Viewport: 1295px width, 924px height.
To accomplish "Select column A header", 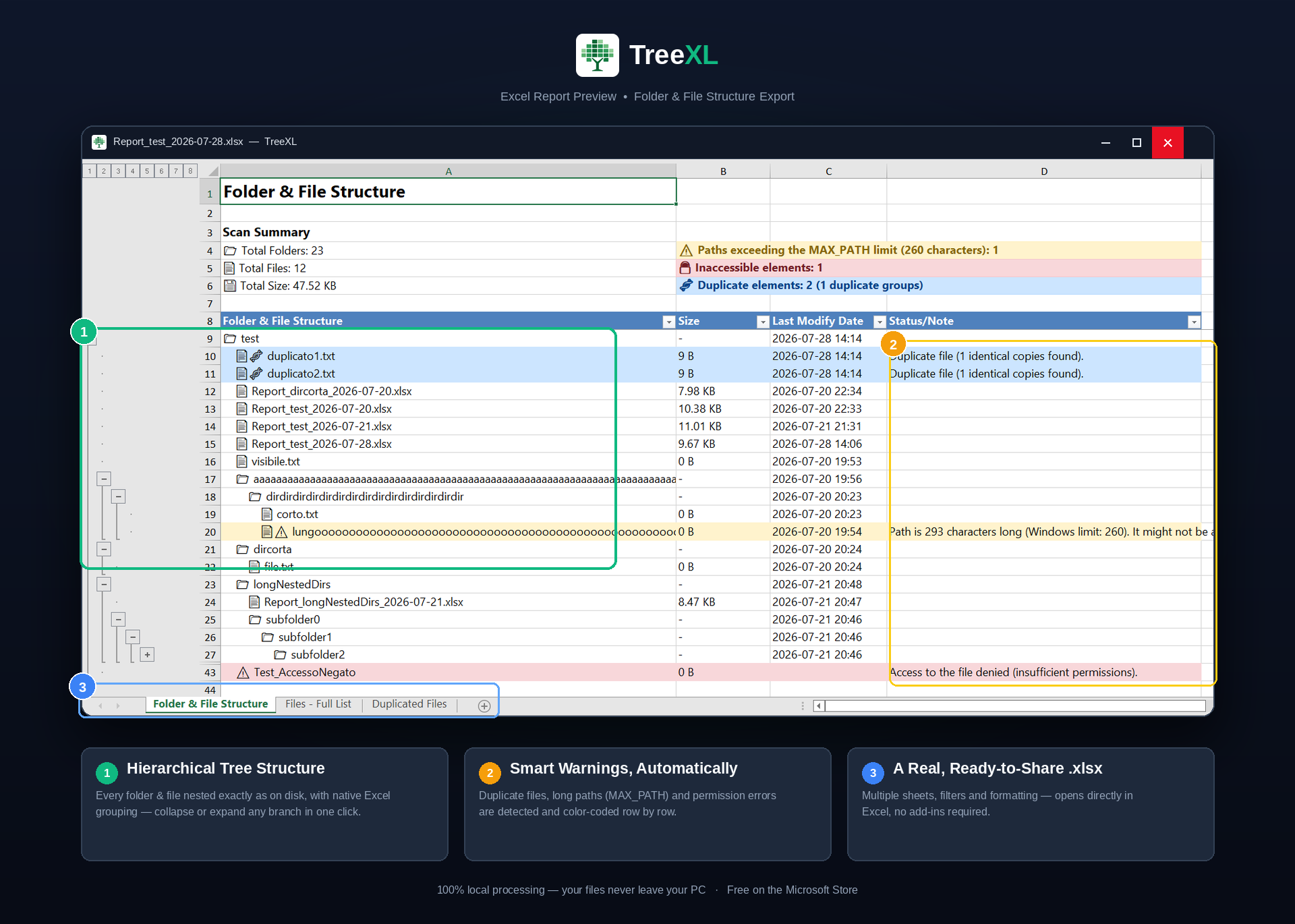I will click(x=449, y=171).
